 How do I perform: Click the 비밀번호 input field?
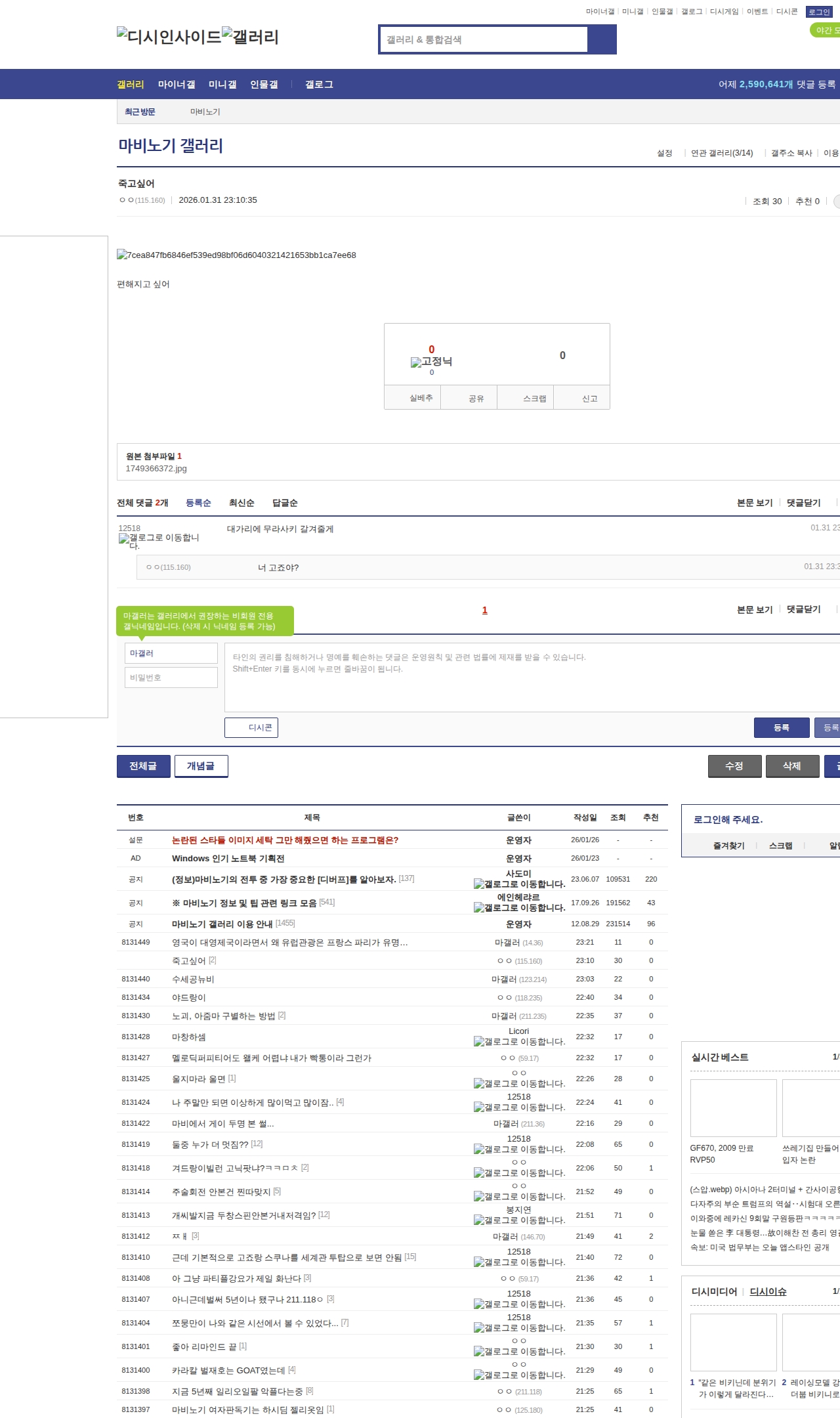click(x=171, y=677)
